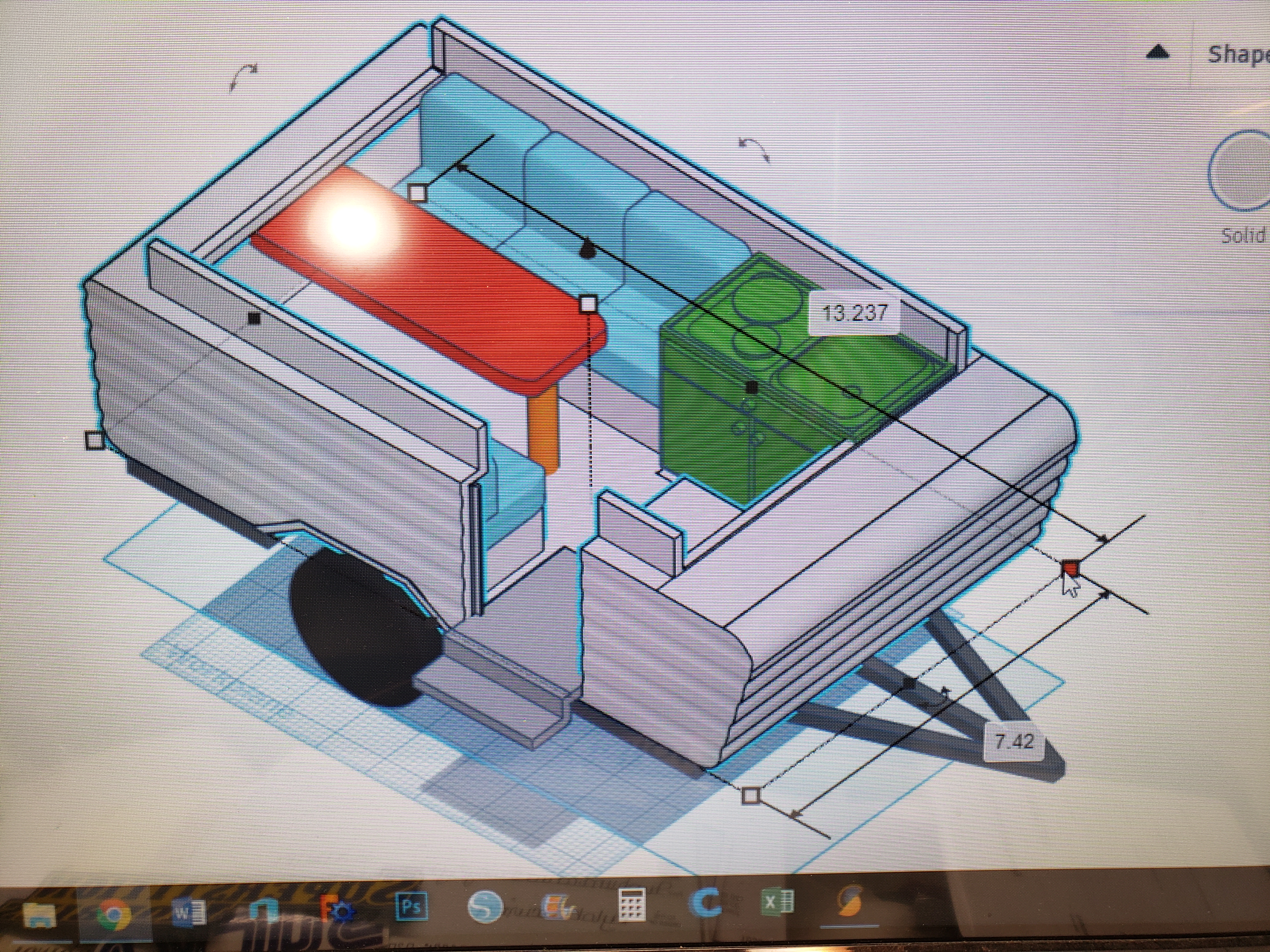Open the Calculator app in taskbar
The height and width of the screenshot is (952, 1270).
633,903
